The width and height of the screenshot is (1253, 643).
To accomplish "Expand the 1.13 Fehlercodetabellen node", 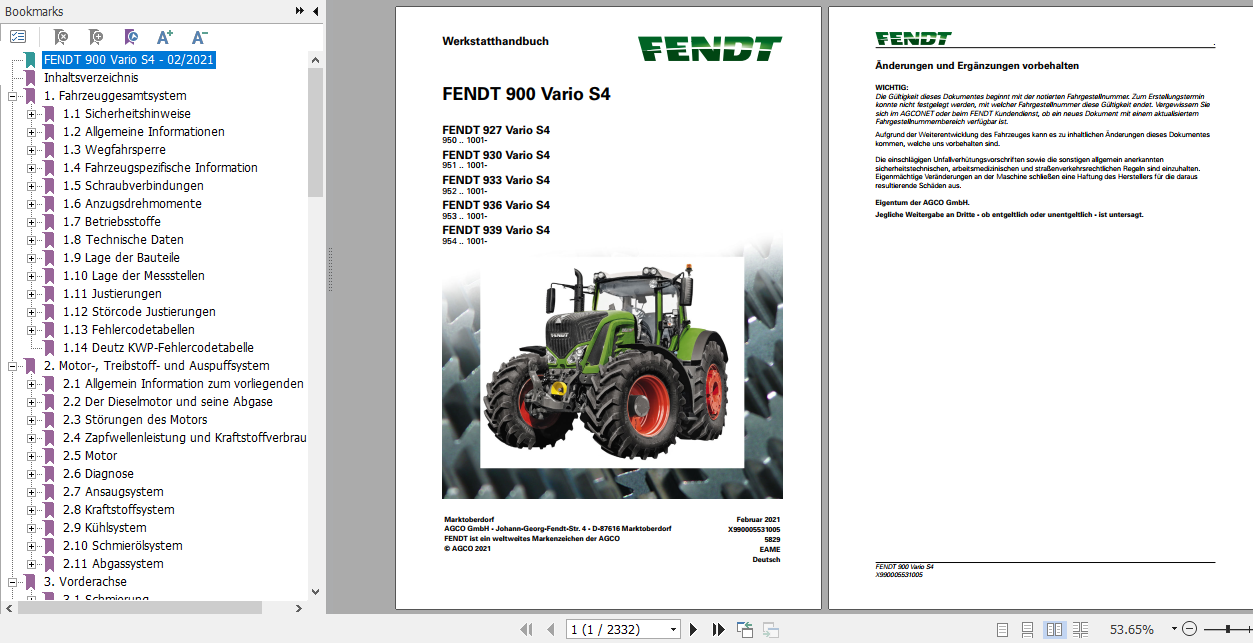I will coord(31,330).
